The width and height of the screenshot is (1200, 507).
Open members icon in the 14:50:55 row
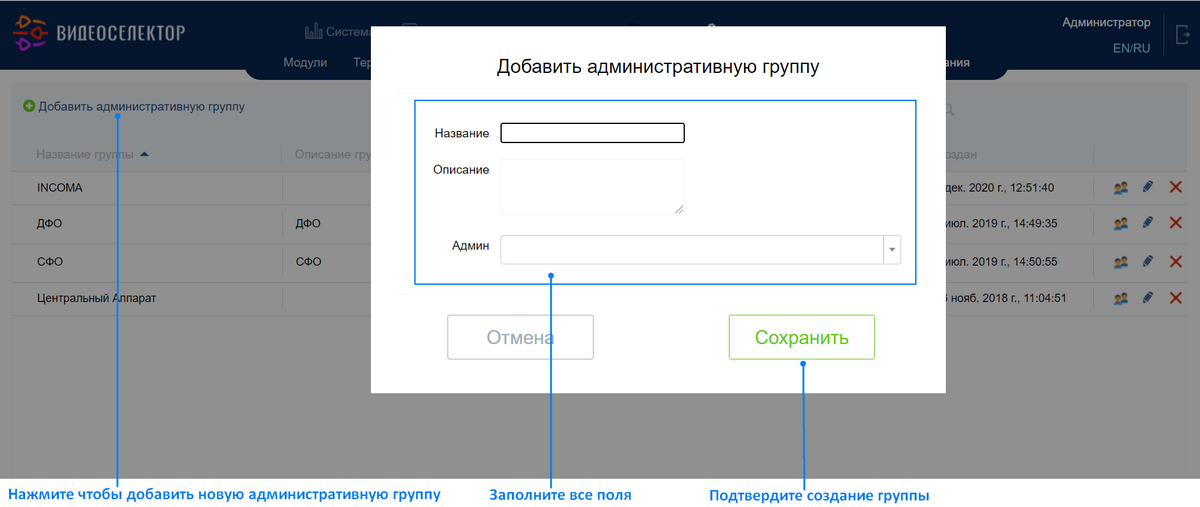[x=1121, y=261]
